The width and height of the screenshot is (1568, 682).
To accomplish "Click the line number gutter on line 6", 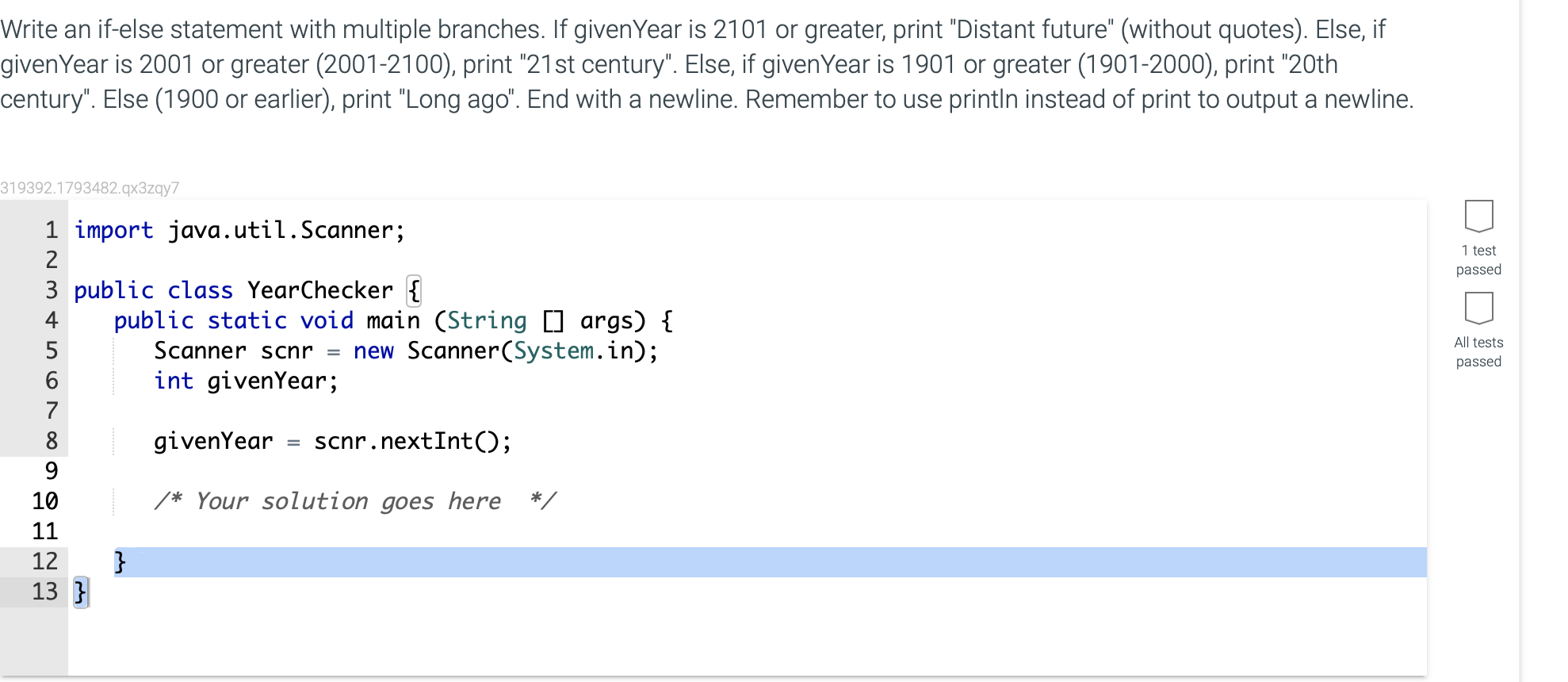I will 52,381.
